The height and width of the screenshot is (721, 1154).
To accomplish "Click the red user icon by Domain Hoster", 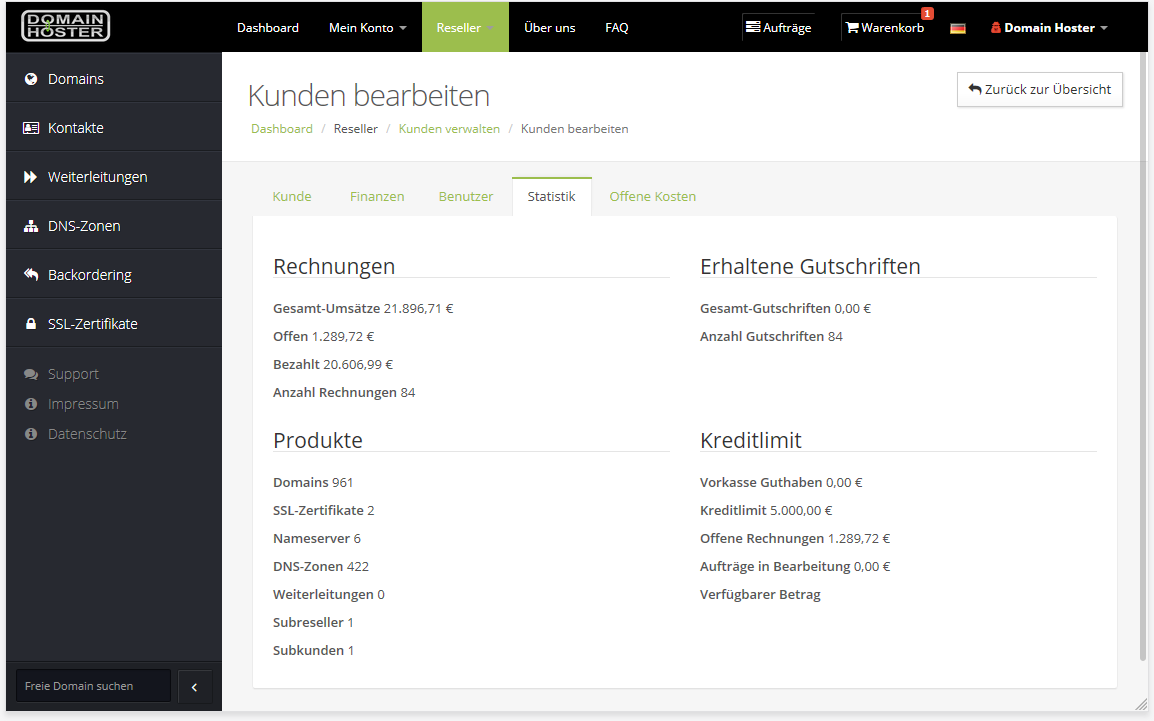I will pos(996,27).
